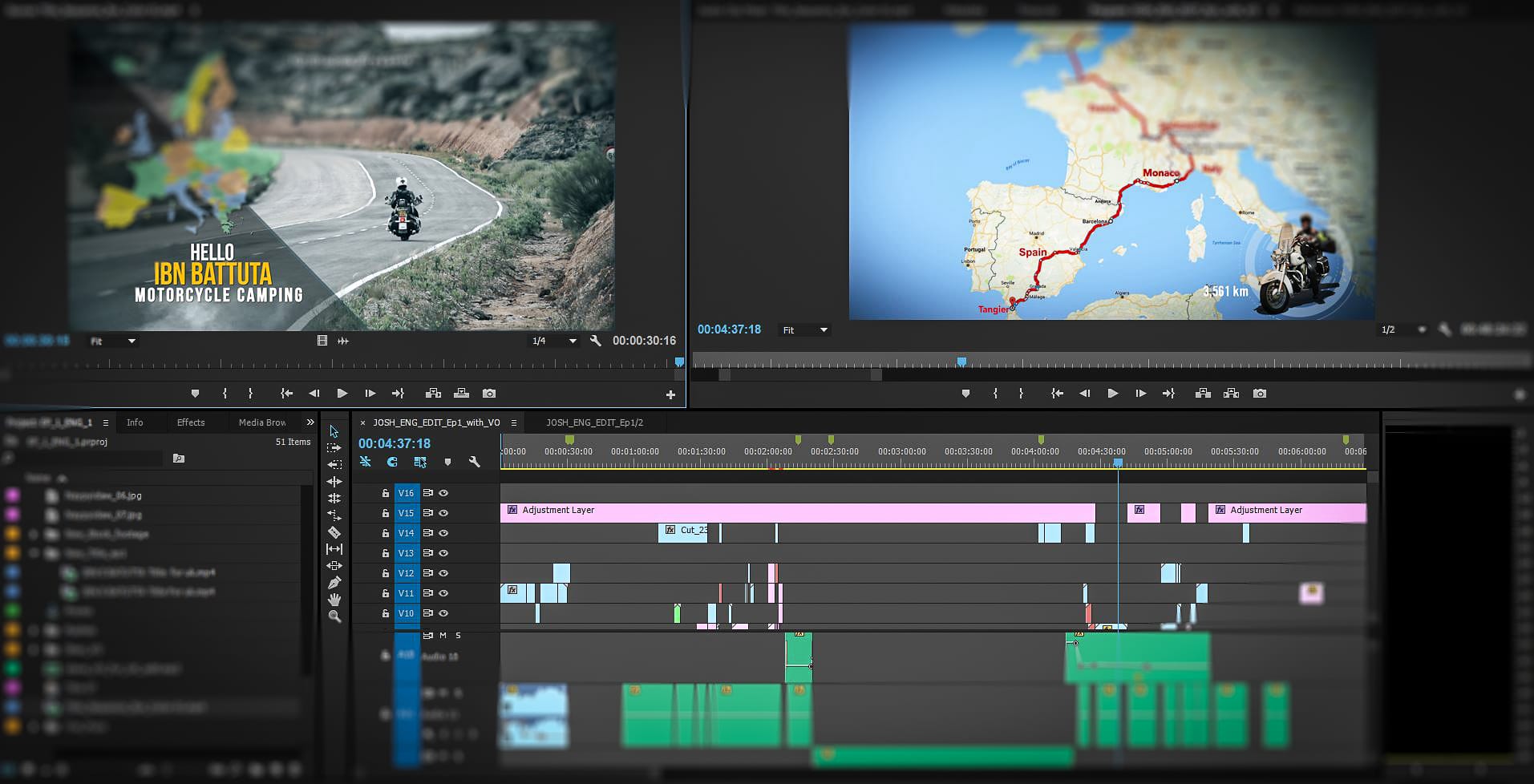The height and width of the screenshot is (784, 1534).
Task: Mark Out point in Source monitor
Action: 250,394
